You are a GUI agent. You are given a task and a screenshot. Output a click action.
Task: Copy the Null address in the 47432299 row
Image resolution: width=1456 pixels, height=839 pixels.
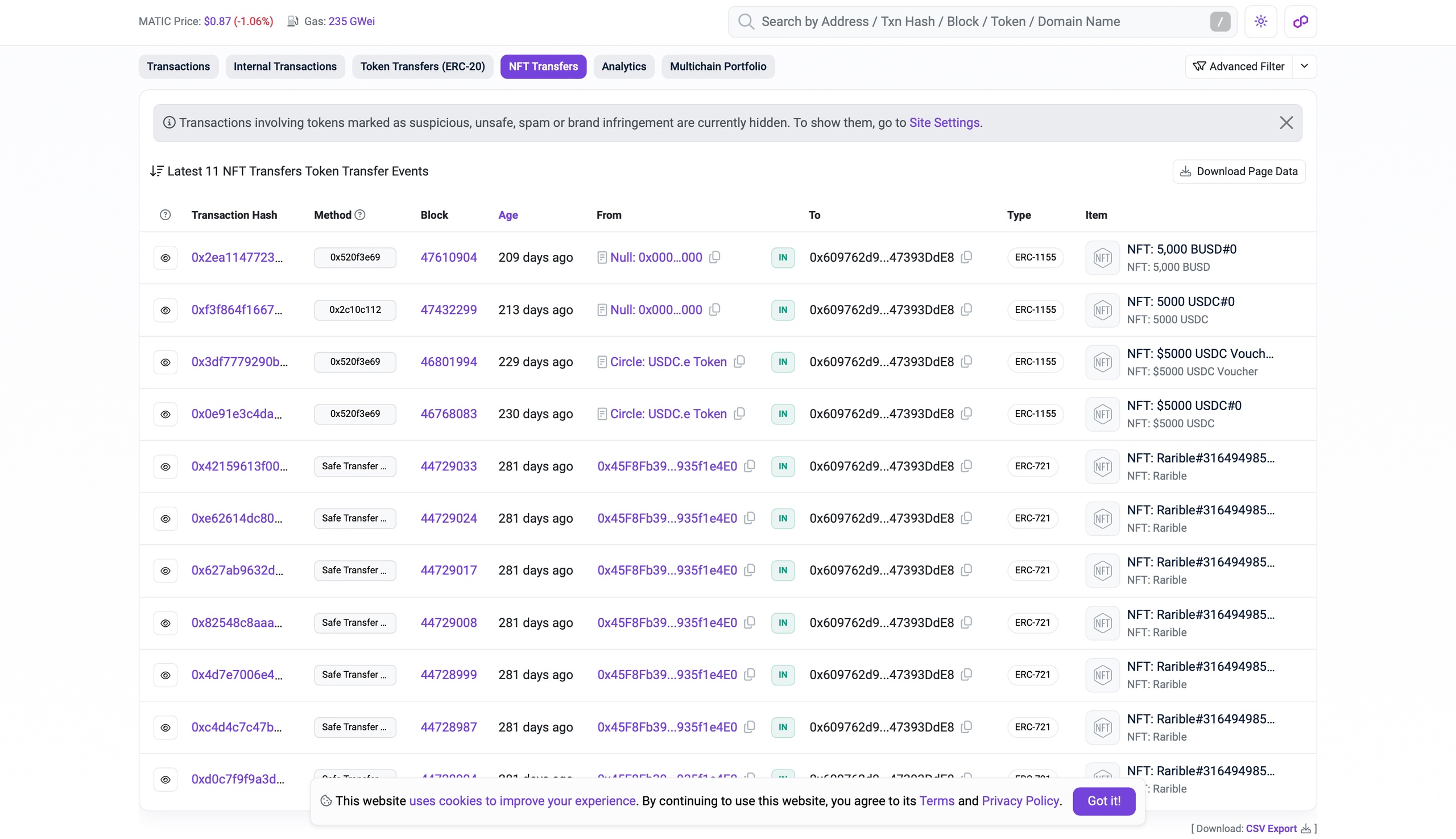click(714, 309)
